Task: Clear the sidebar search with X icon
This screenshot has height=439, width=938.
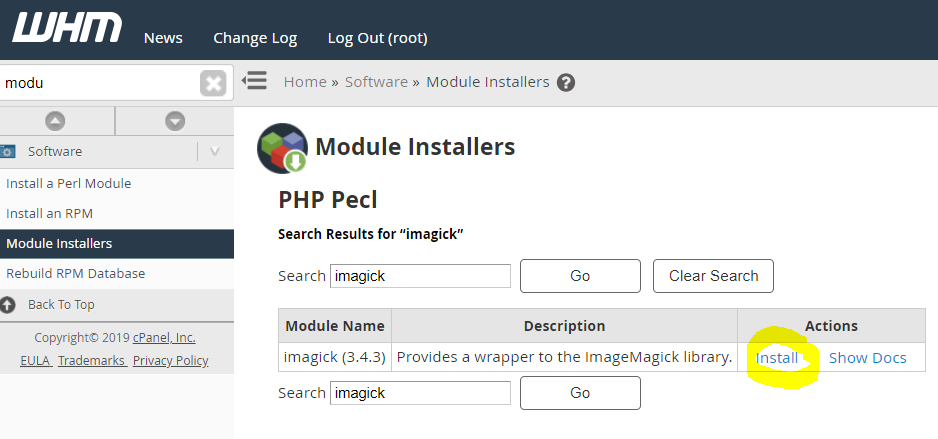Action: tap(213, 83)
